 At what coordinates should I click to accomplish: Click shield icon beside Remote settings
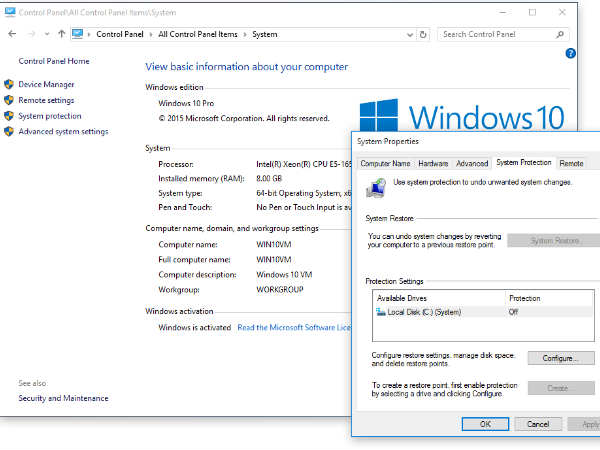pos(9,100)
